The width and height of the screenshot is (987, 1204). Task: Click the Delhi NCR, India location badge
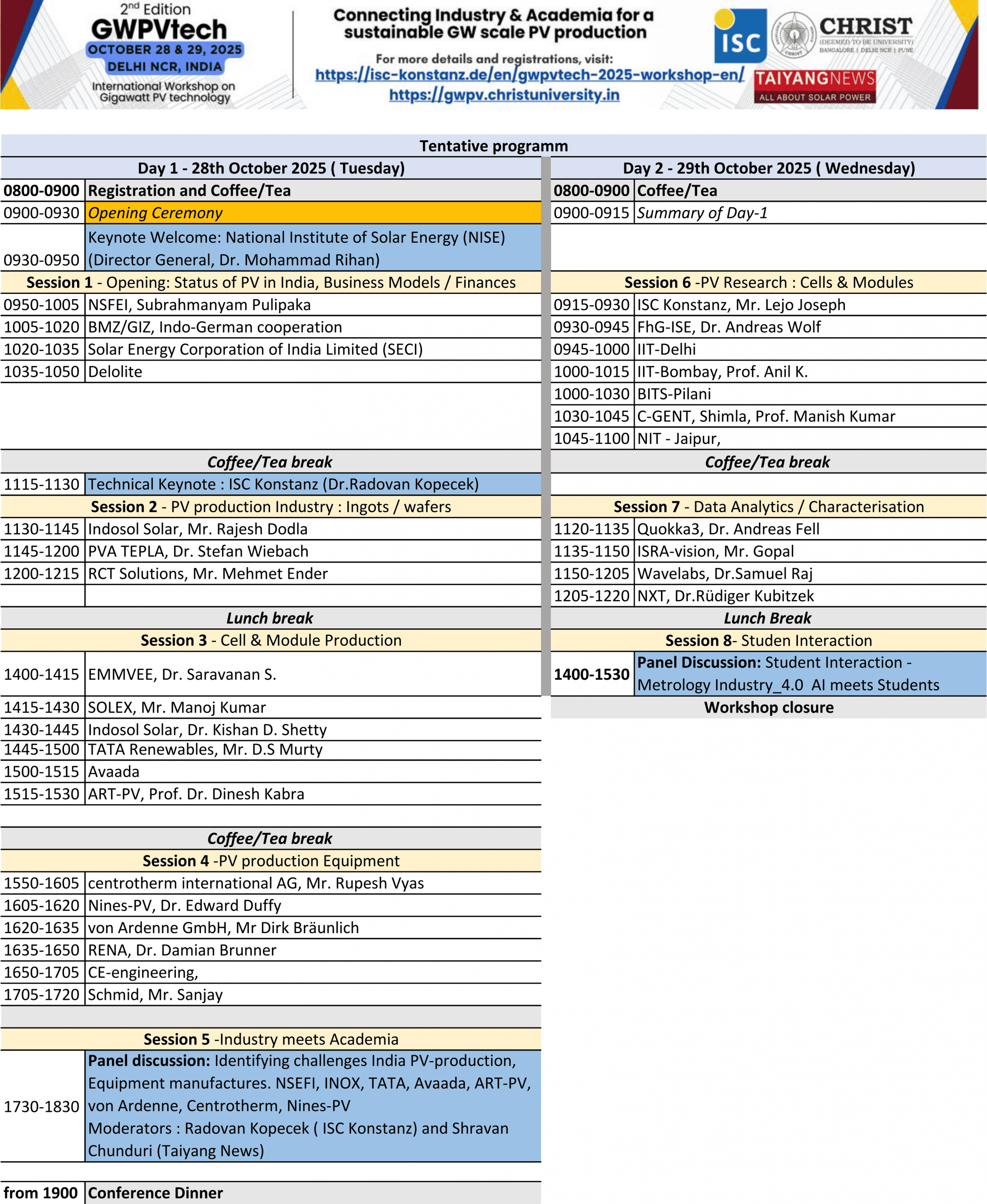[x=165, y=66]
